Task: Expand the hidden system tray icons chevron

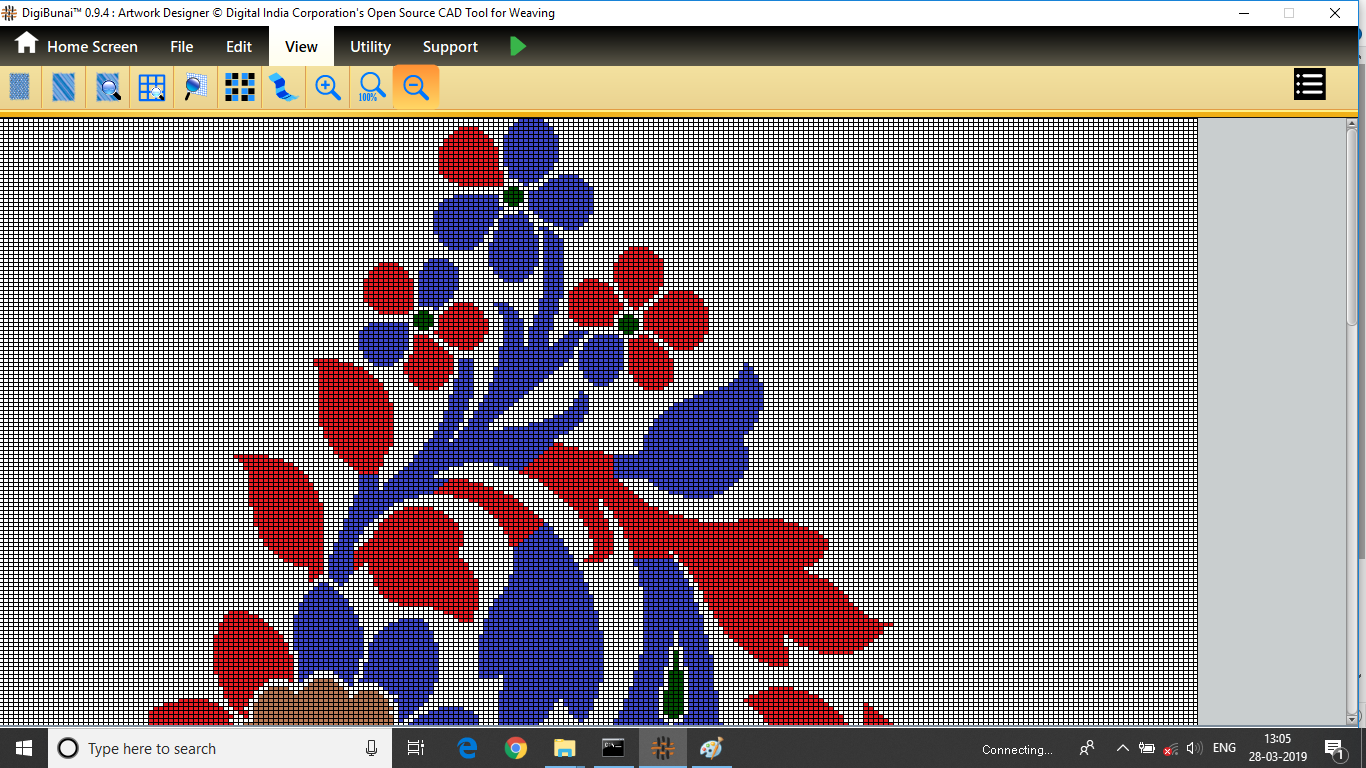Action: 1122,748
